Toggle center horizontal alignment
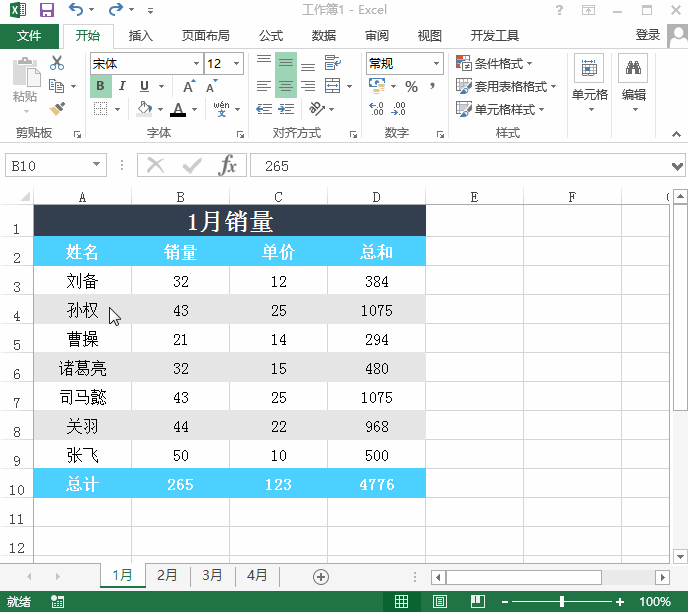Screen dimensions: 688x612 (286, 86)
